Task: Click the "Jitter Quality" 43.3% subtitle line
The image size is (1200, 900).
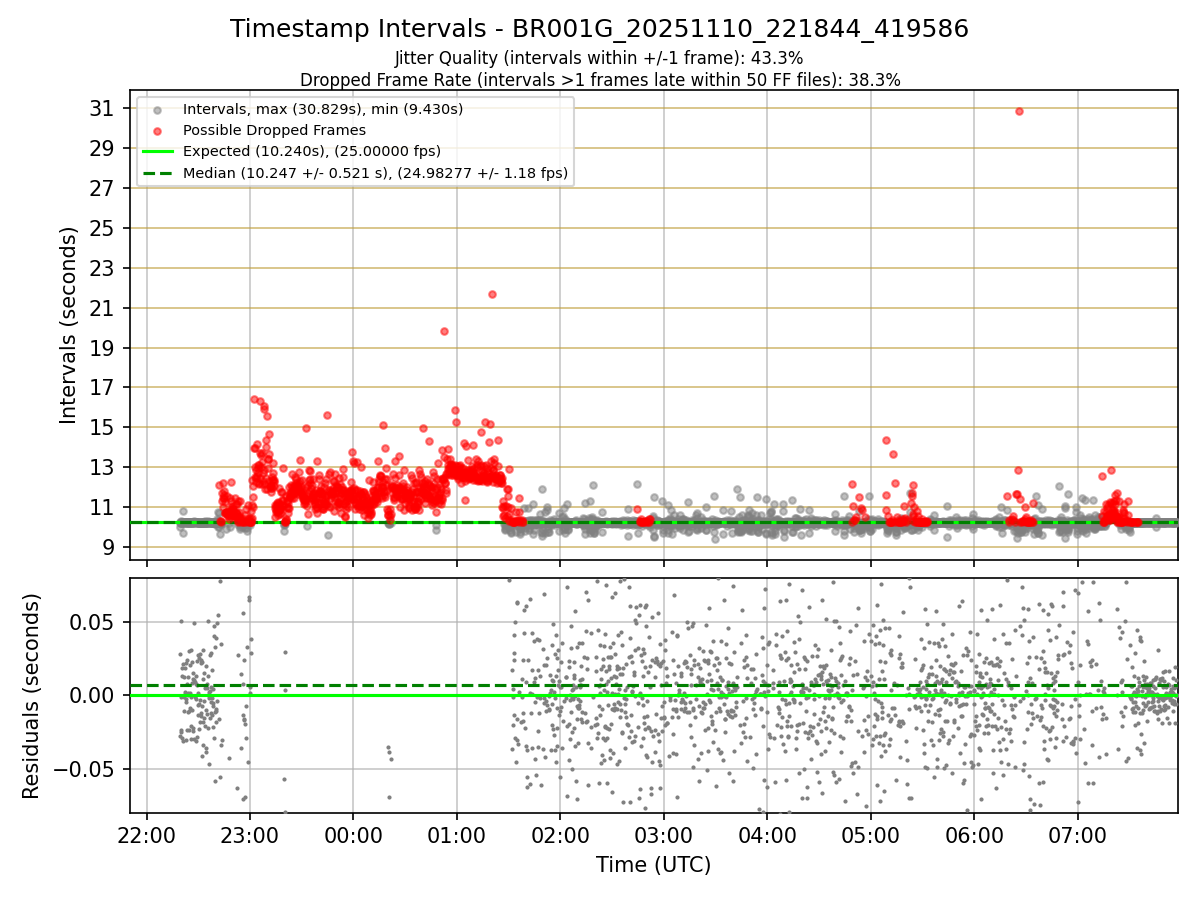Action: 599,58
